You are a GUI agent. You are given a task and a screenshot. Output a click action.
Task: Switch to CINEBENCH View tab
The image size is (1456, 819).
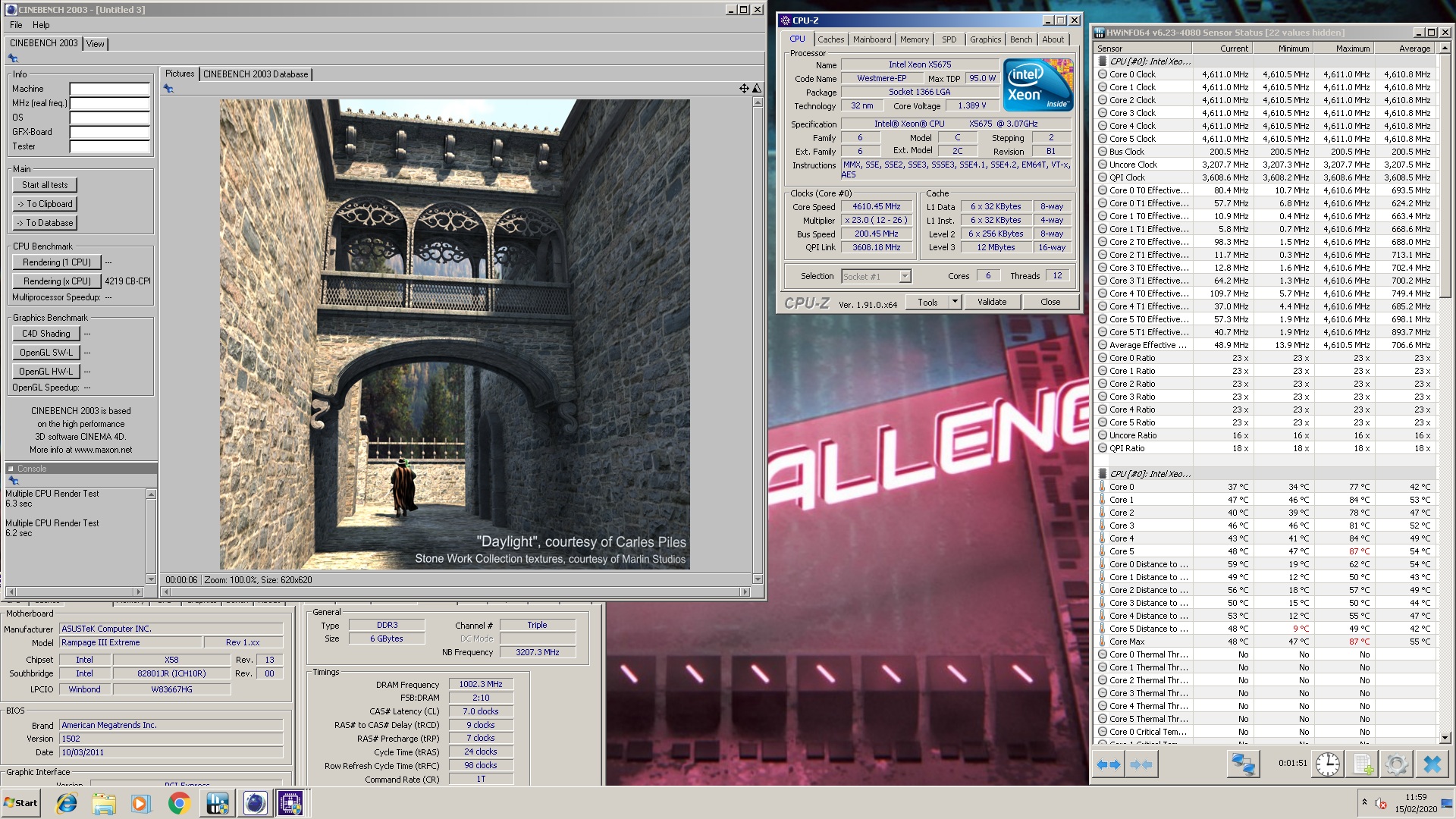coord(95,44)
